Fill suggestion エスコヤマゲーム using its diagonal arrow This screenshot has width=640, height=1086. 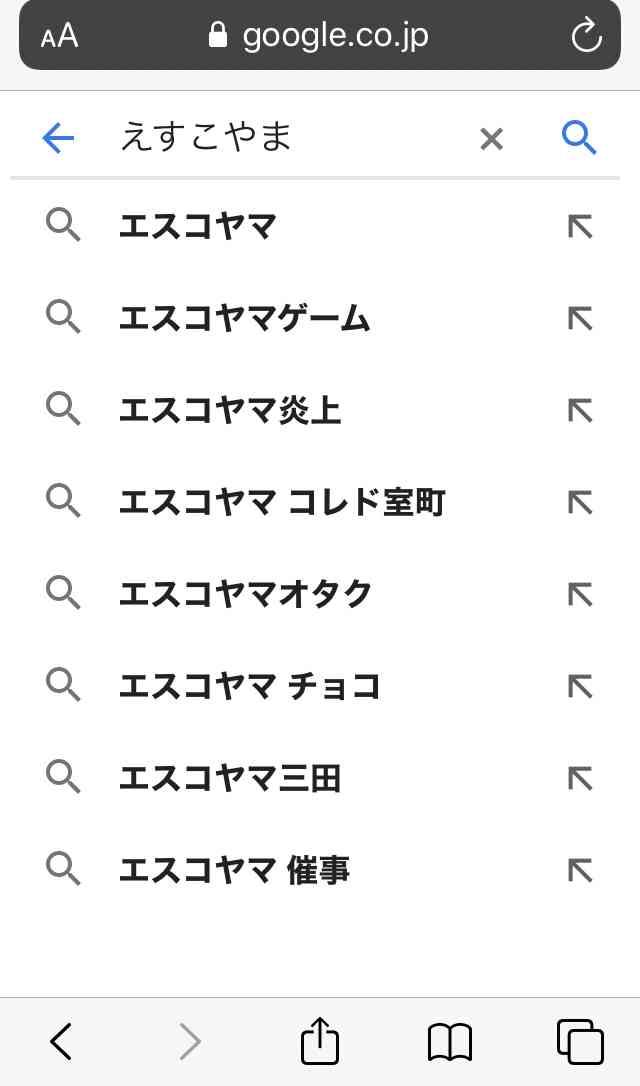[x=579, y=318]
